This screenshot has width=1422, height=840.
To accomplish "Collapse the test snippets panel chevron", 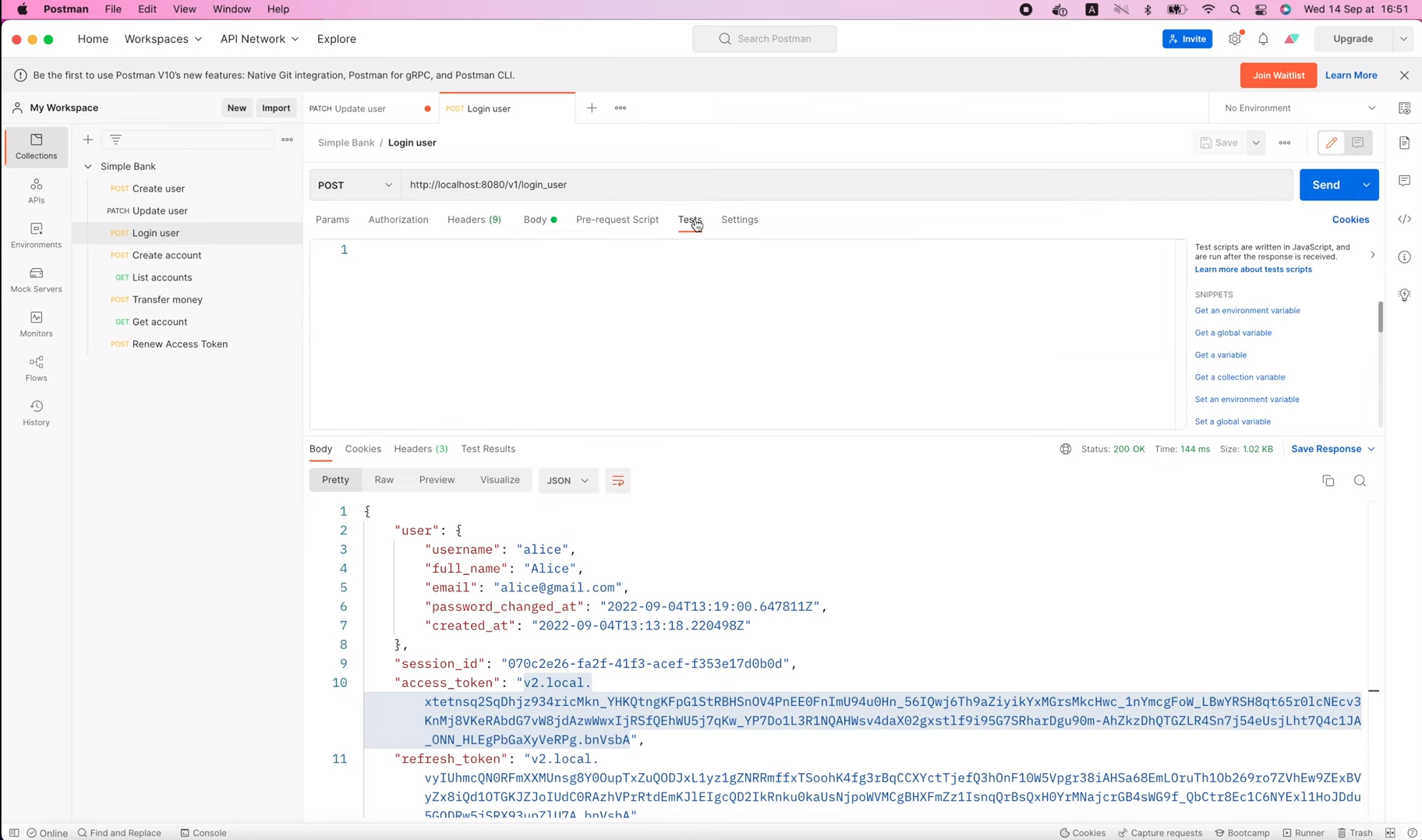I will click(x=1372, y=255).
